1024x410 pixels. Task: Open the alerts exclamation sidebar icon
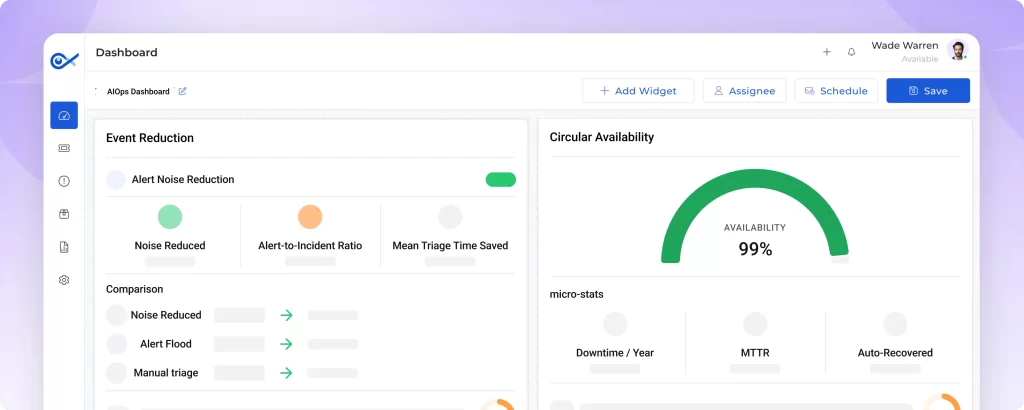64,181
